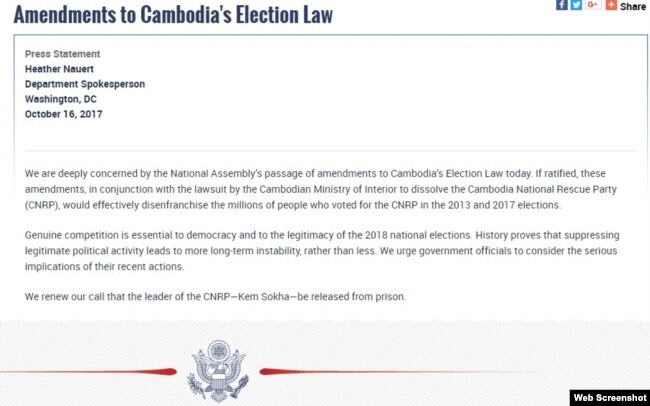Click the divider below the date header

pos(330,151)
